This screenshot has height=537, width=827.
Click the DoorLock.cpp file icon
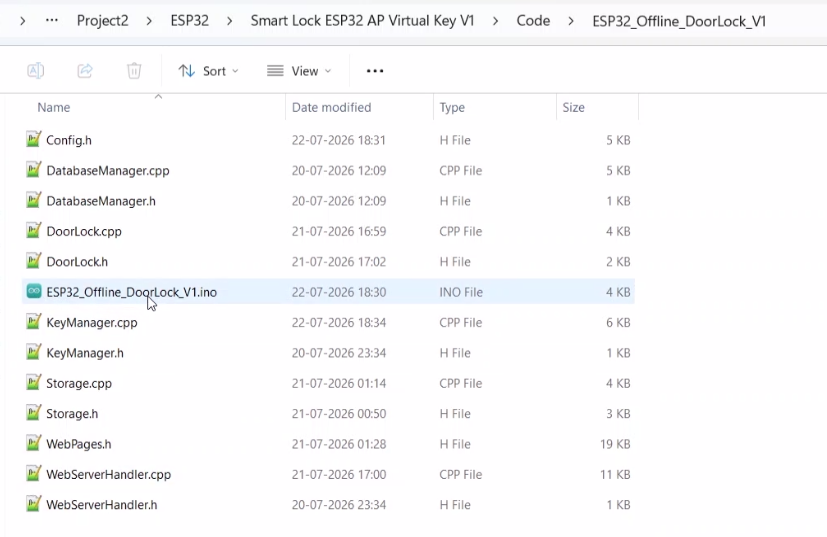click(x=33, y=231)
